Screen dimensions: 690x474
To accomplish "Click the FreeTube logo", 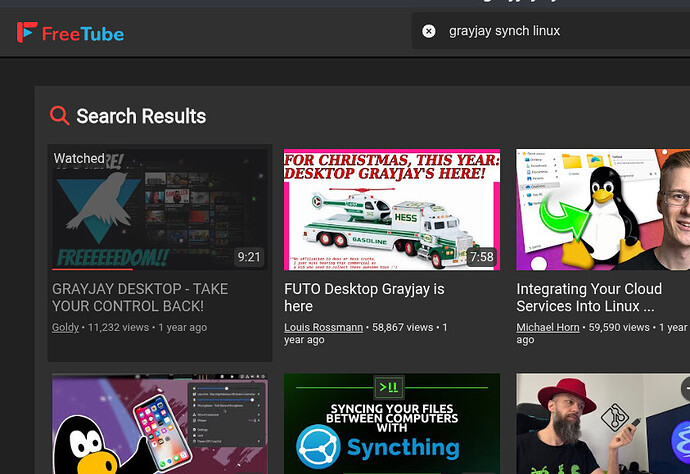I will pyautogui.click(x=70, y=33).
